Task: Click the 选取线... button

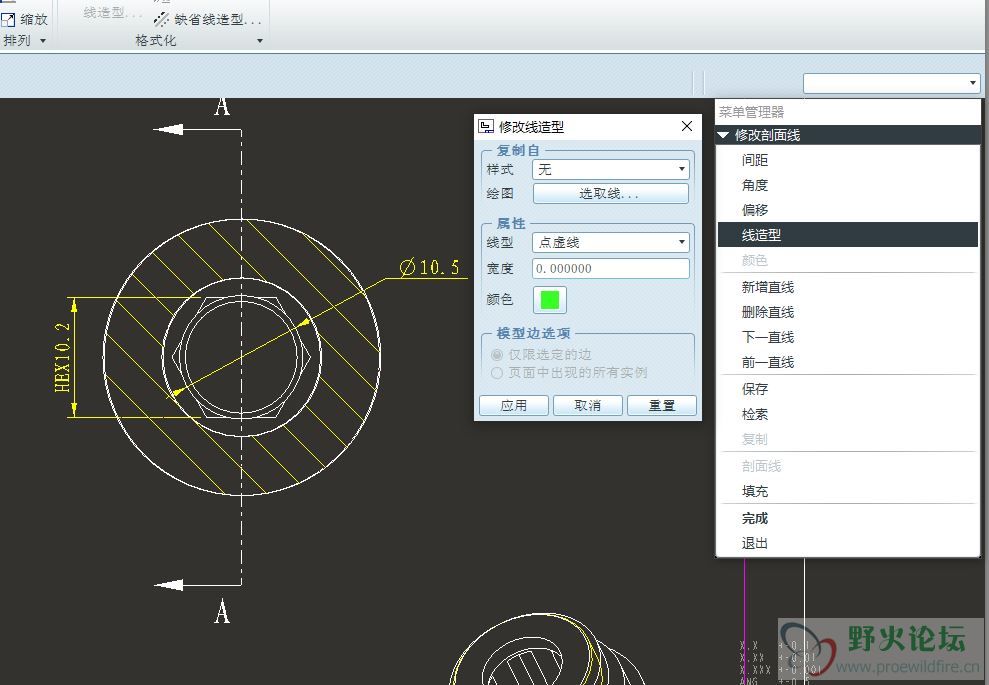Action: [x=611, y=194]
